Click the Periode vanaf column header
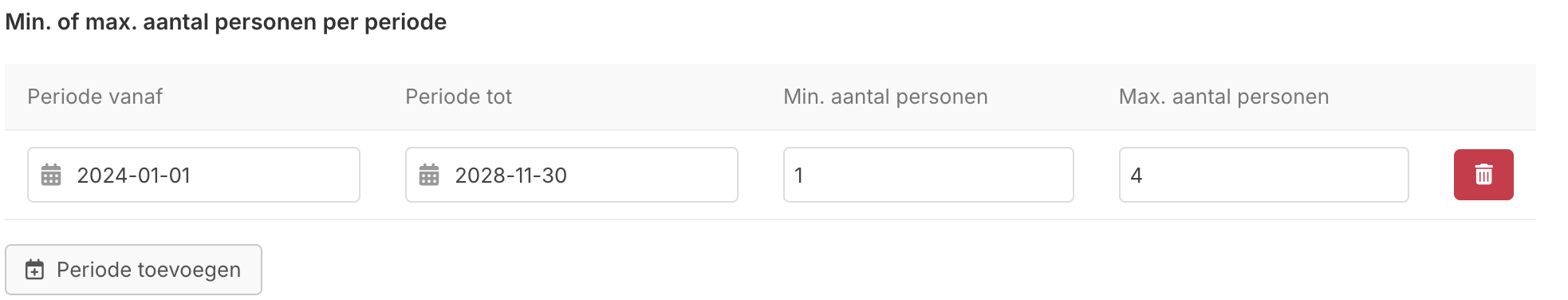The height and width of the screenshot is (300, 1568). (x=95, y=97)
